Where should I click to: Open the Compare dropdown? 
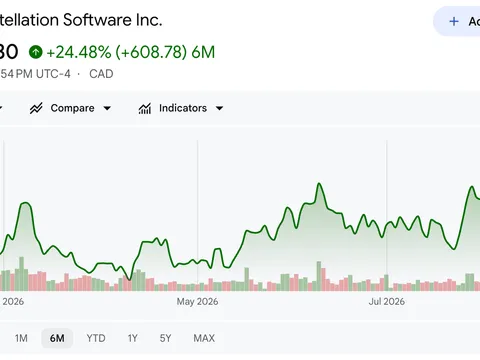[70, 108]
